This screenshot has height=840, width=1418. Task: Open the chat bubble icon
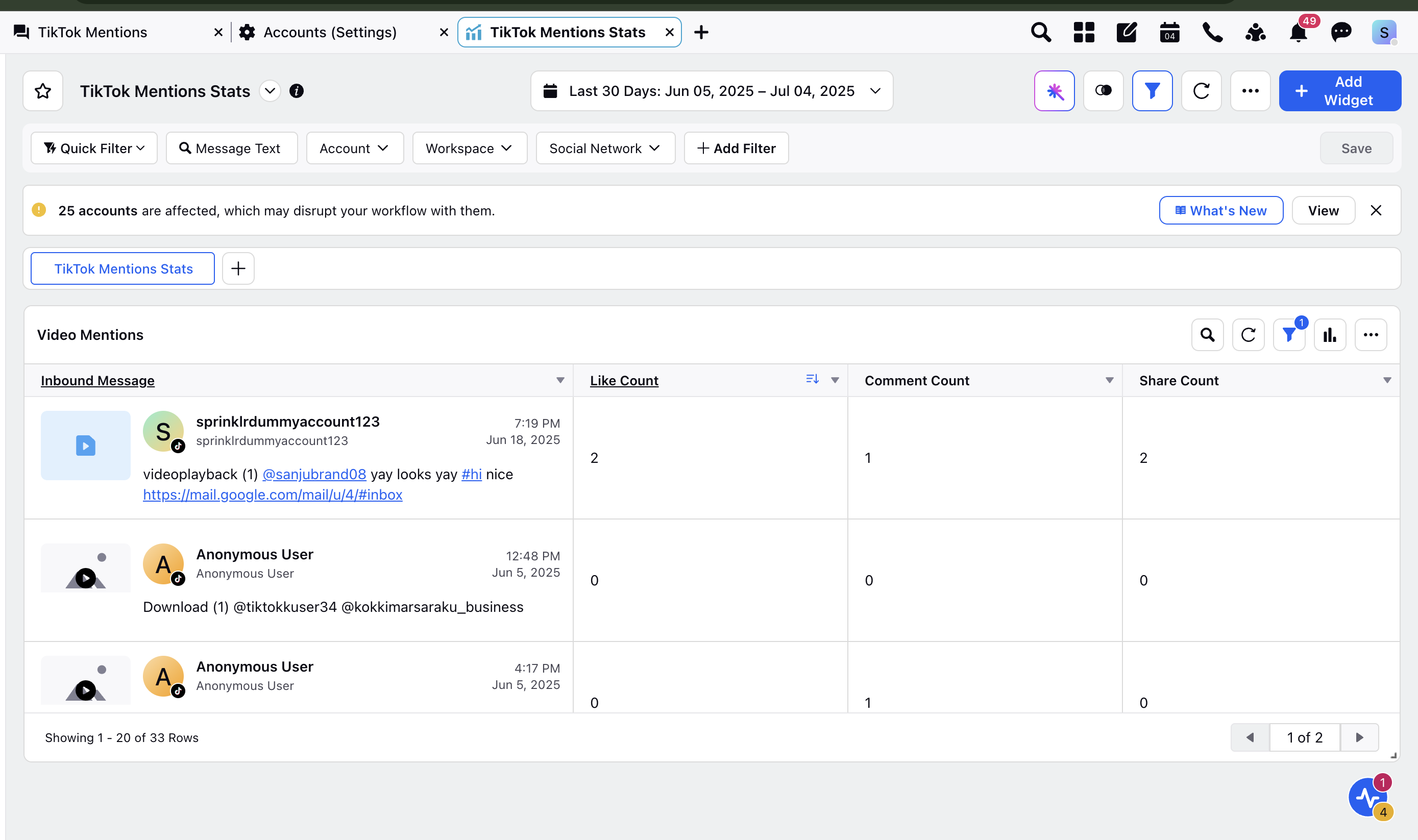1341,32
